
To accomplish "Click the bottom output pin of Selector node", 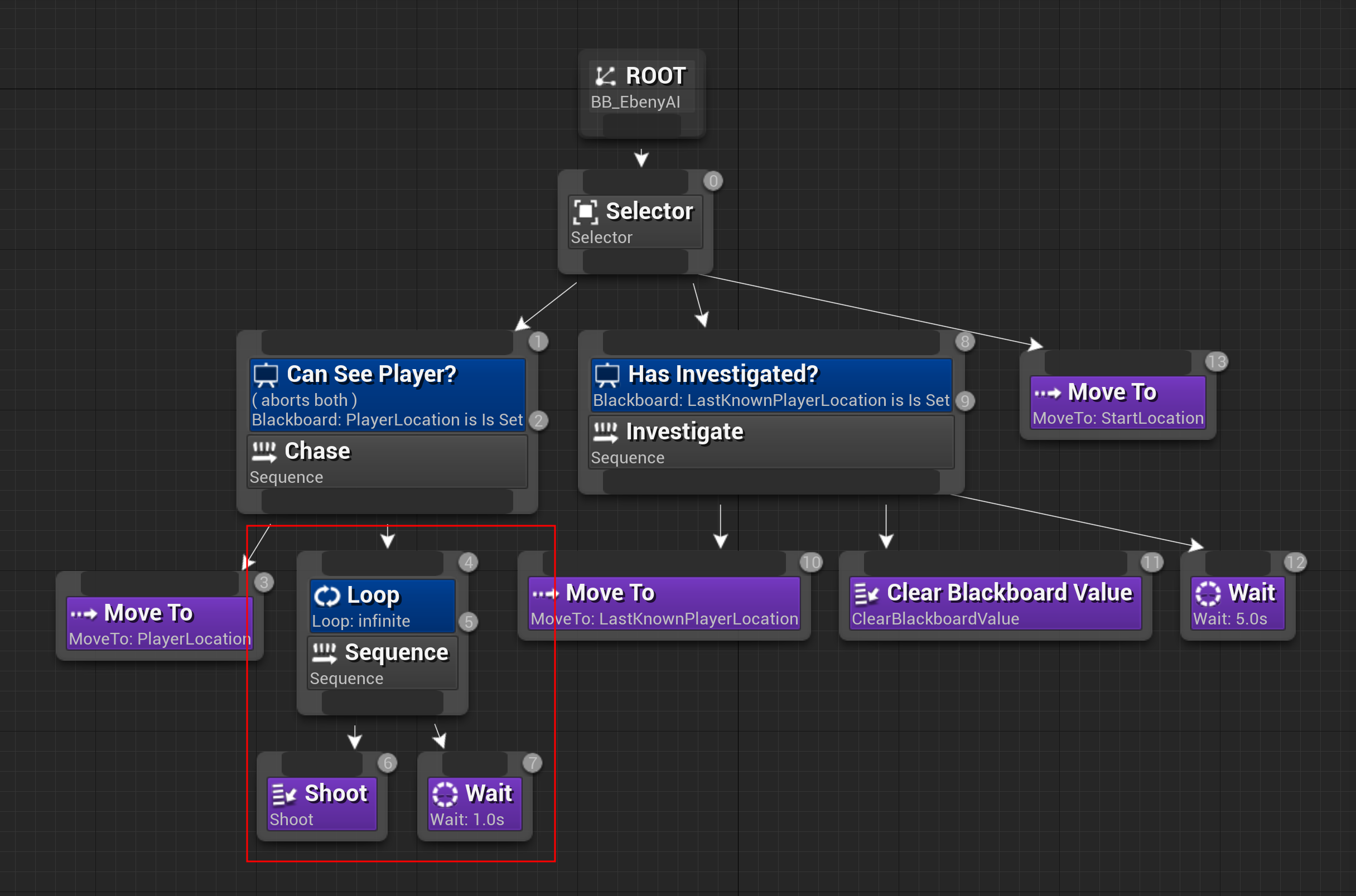I will pos(635,262).
